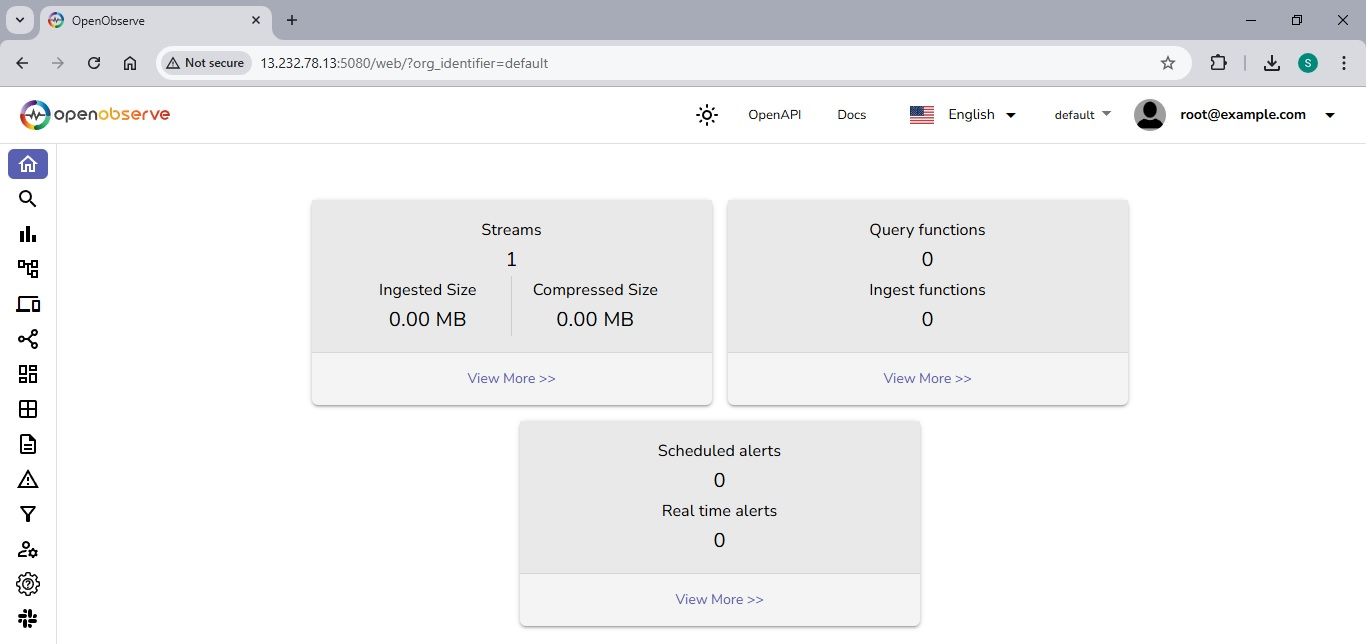The image size is (1368, 644).
Task: Open the OpenAPI header item
Action: point(774,115)
